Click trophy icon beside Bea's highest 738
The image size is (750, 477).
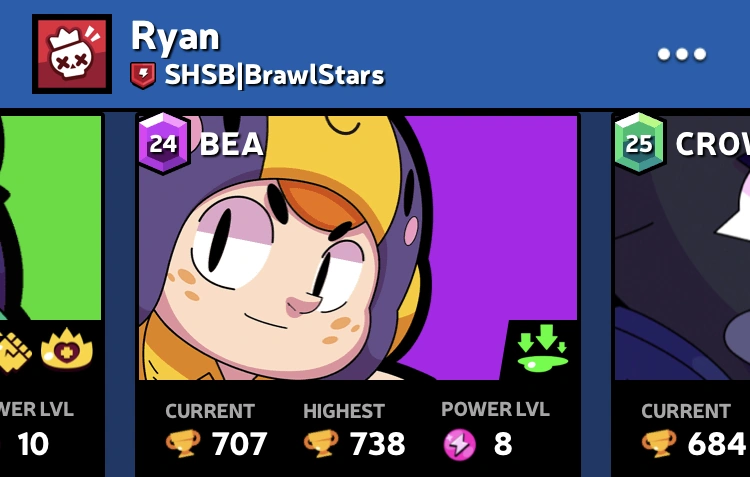coord(321,444)
